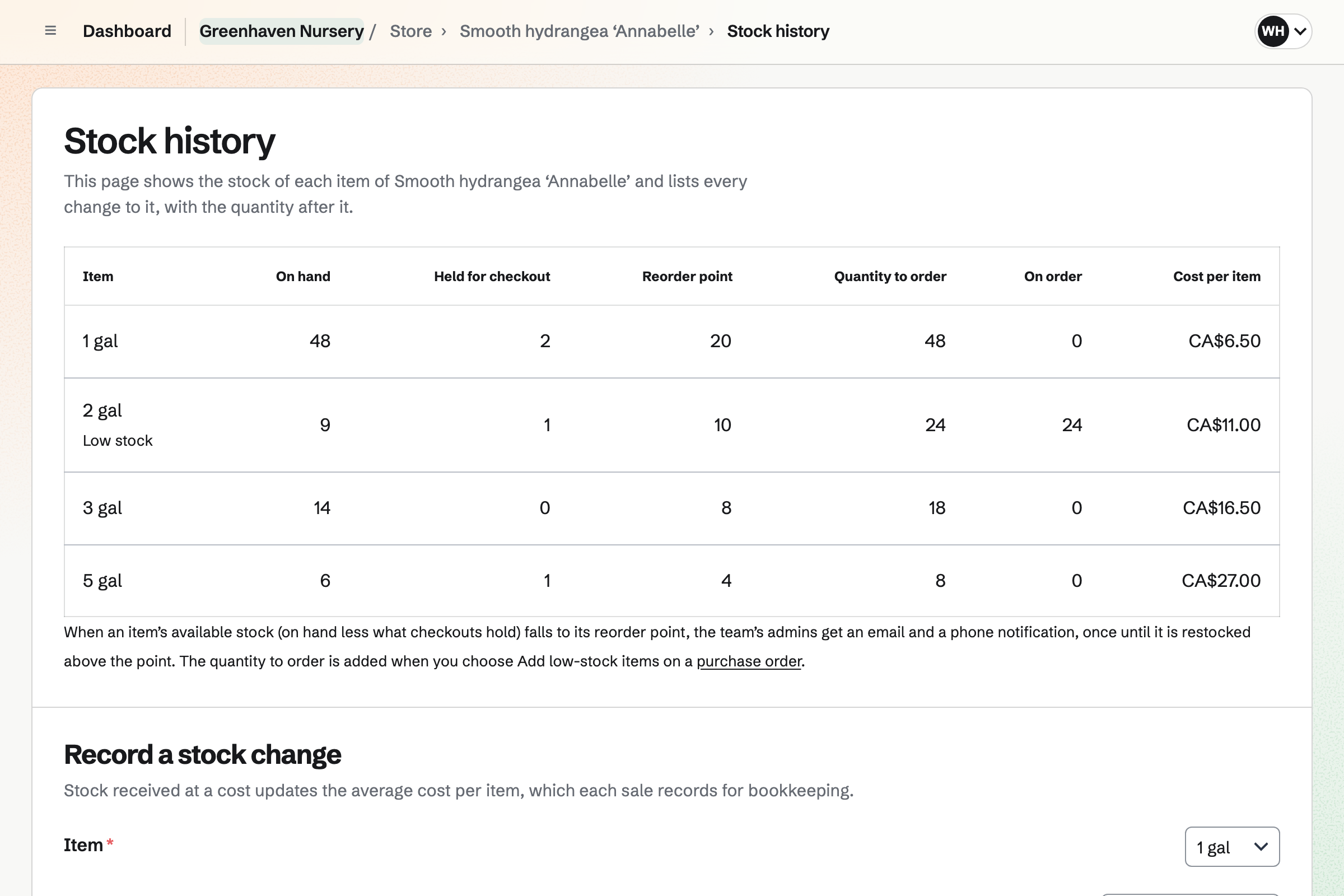Screen dimensions: 1344x896
Task: Follow the purchase order link
Action: tap(749, 661)
